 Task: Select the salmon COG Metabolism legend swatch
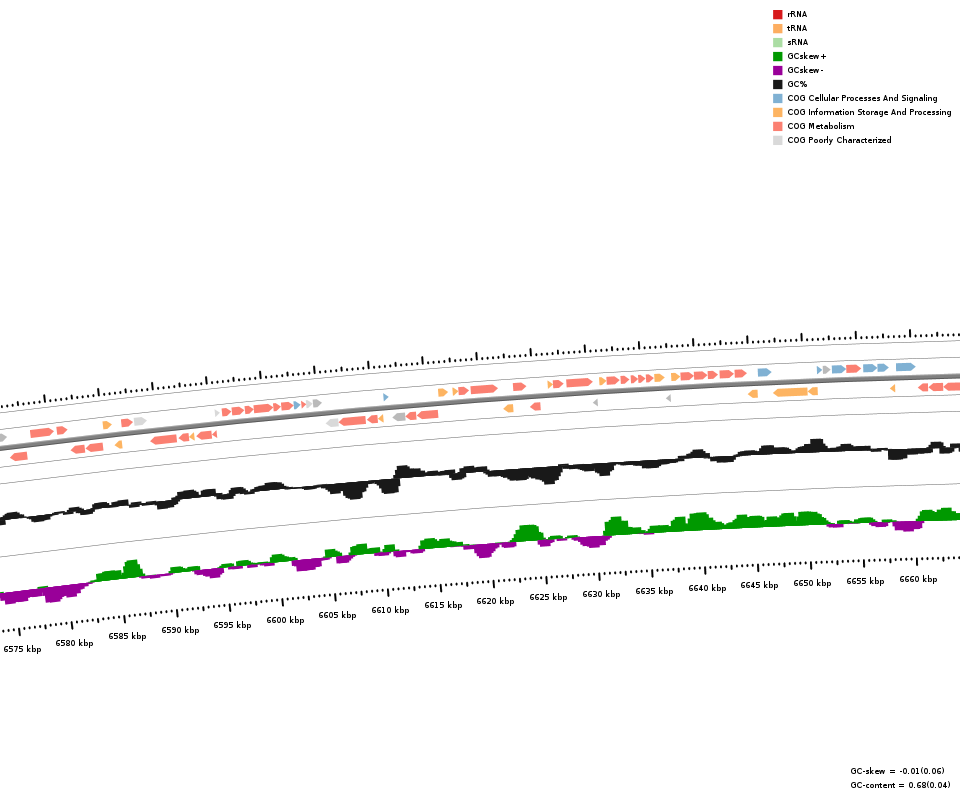[x=777, y=126]
